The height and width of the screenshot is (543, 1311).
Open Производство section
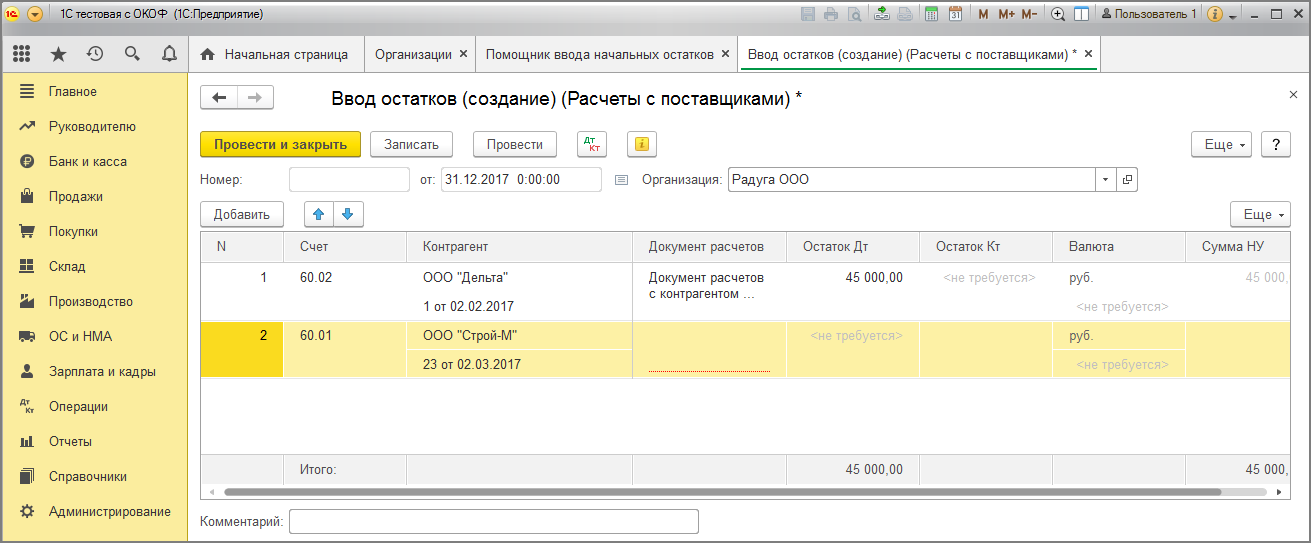(94, 302)
